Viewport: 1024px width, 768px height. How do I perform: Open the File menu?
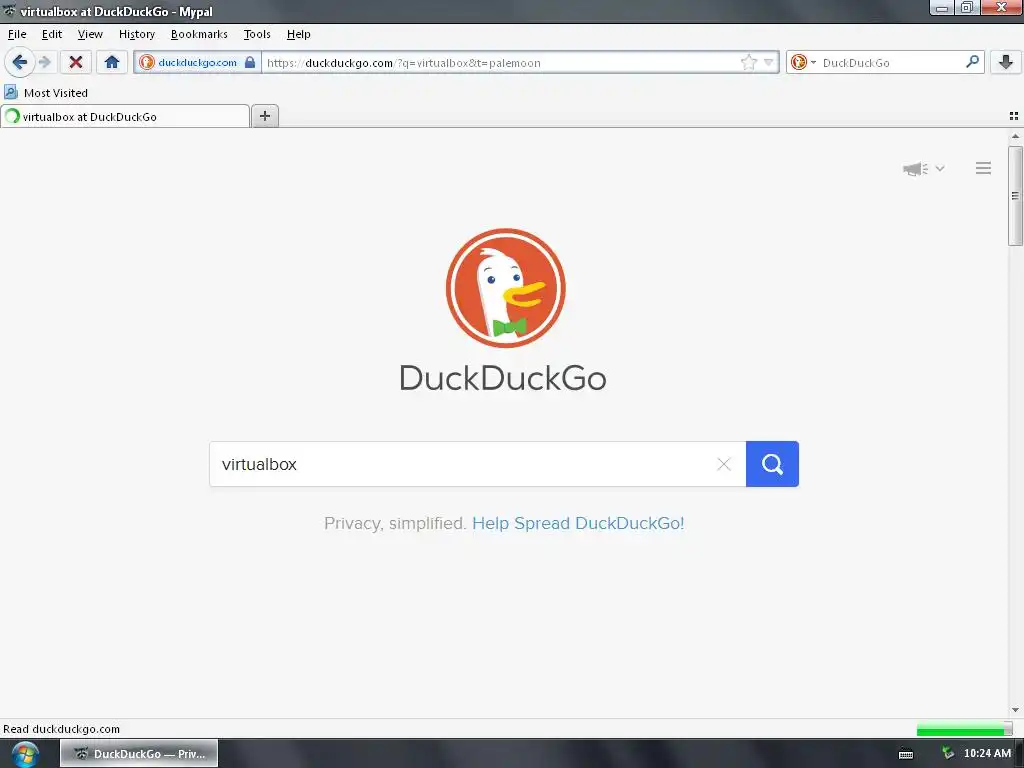pos(17,34)
